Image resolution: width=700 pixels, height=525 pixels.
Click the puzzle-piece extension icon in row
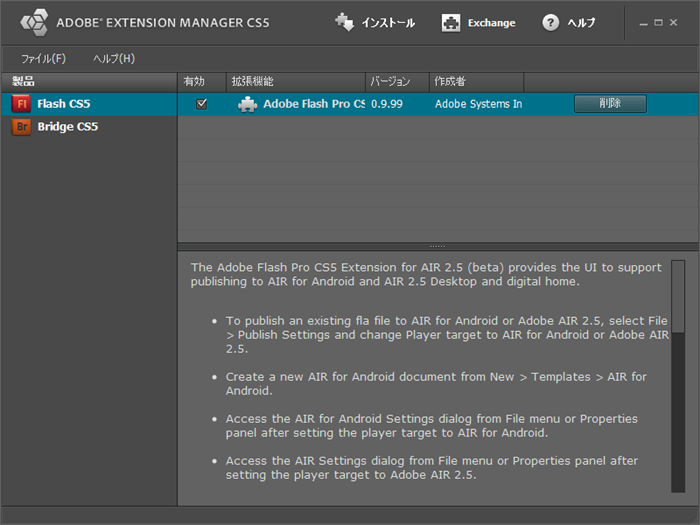click(247, 104)
